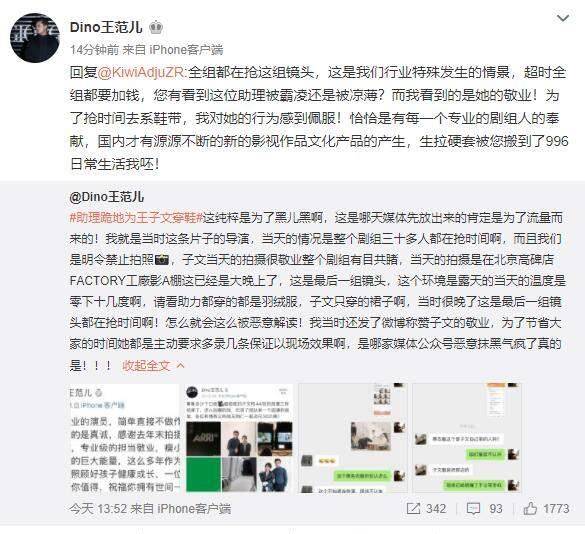Collapse full text via 收起全文
Screen dimensions: 585x534
(x=153, y=365)
